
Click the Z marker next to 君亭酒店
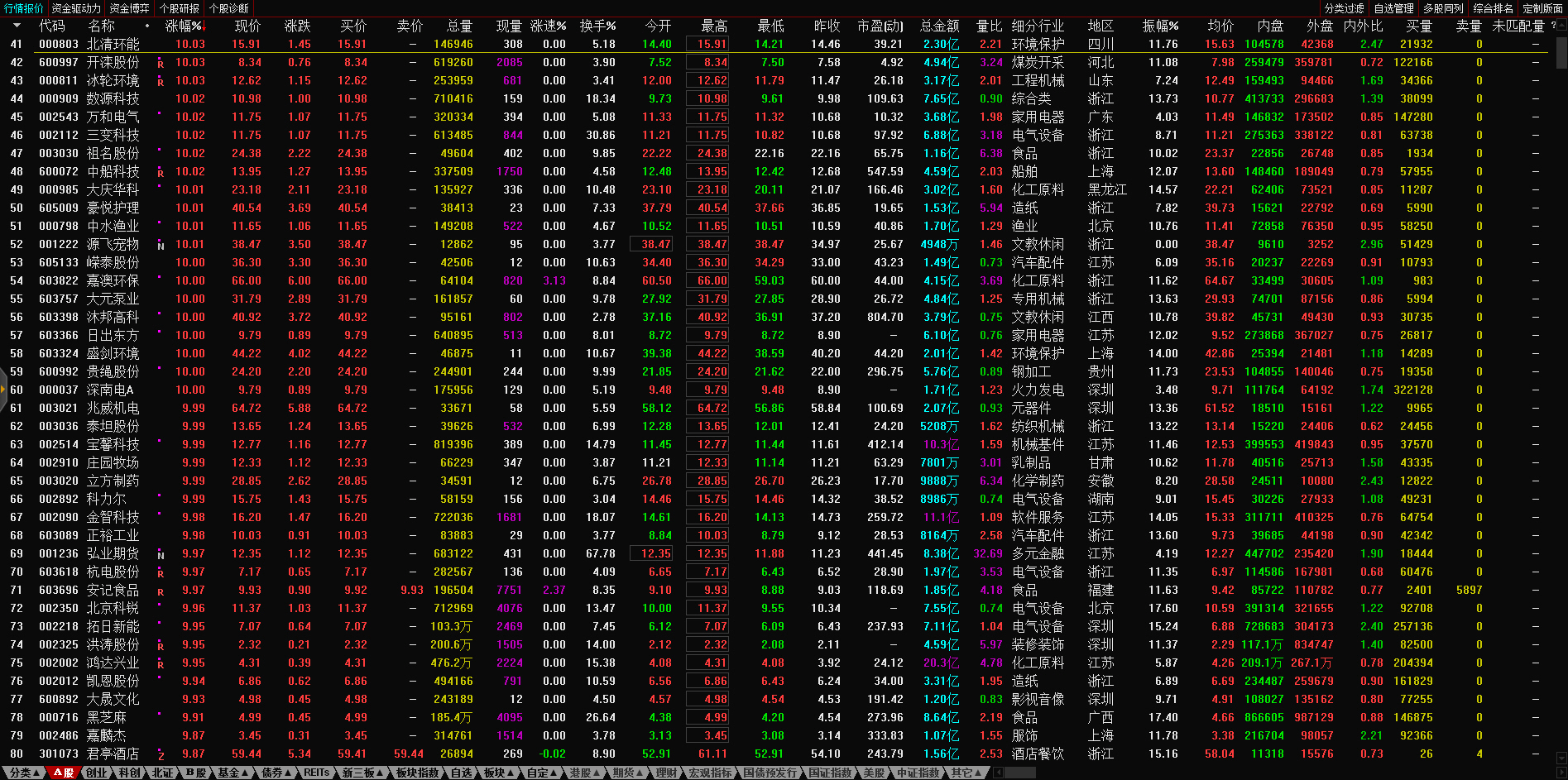pos(161,755)
